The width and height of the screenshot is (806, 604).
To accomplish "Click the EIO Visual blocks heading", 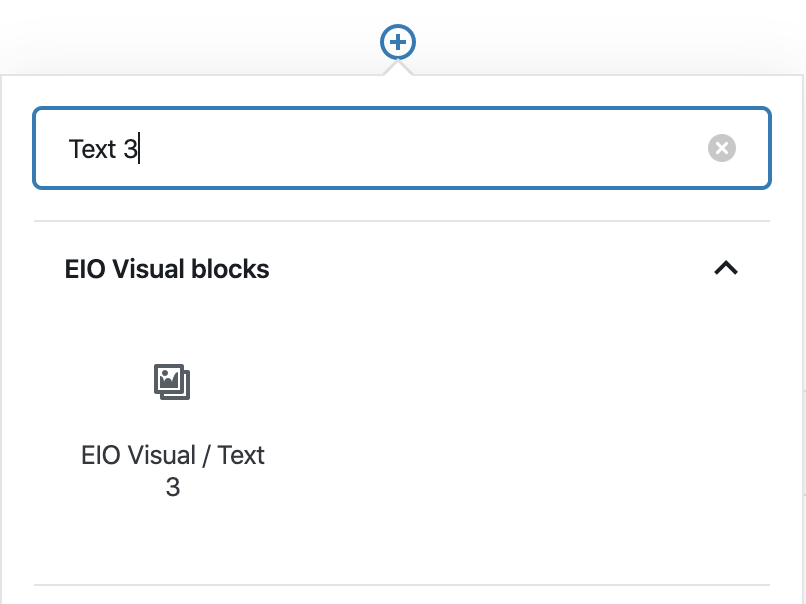I will point(167,269).
